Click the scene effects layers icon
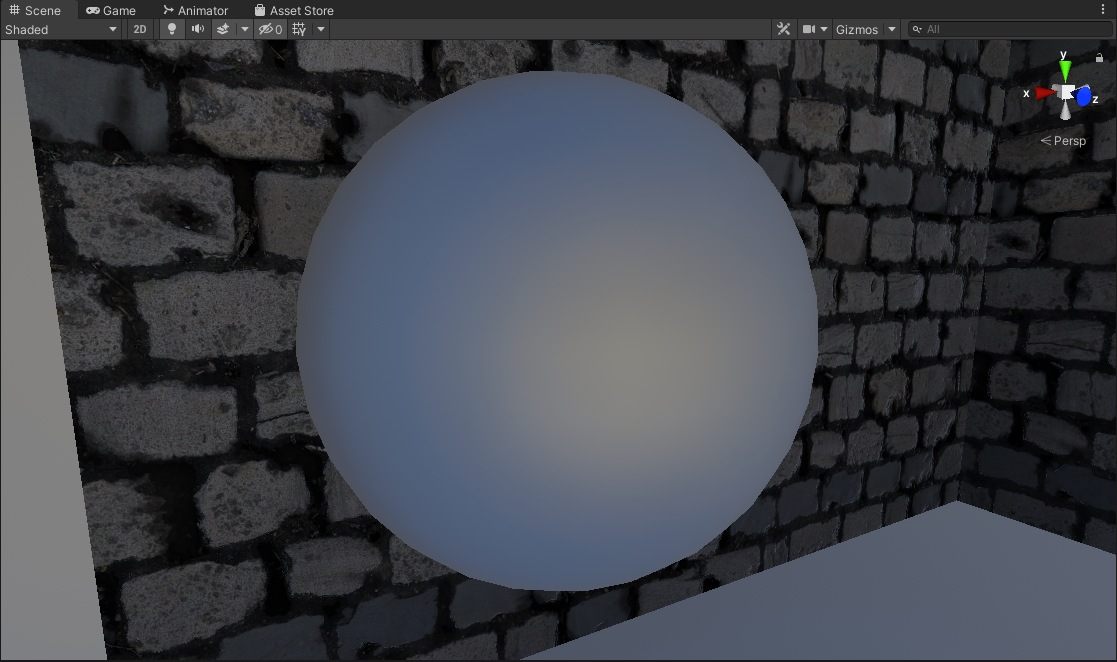Viewport: 1117px width, 662px height. [x=223, y=29]
